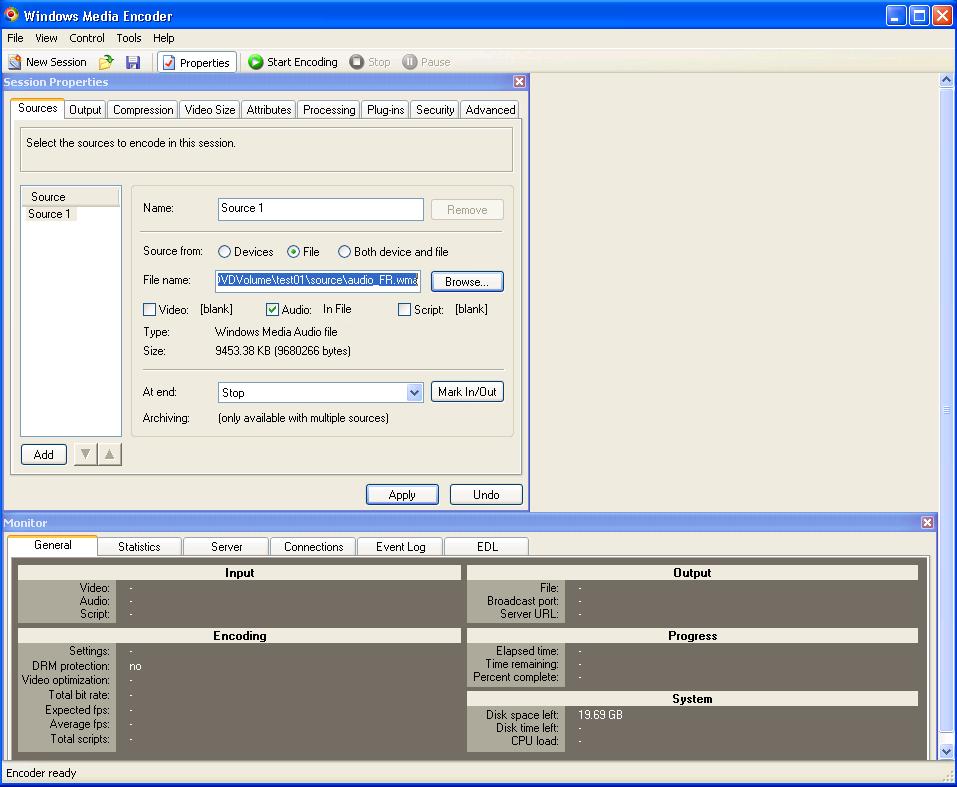Image resolution: width=957 pixels, height=787 pixels.
Task: Click the Source column header
Action: [x=70, y=197]
